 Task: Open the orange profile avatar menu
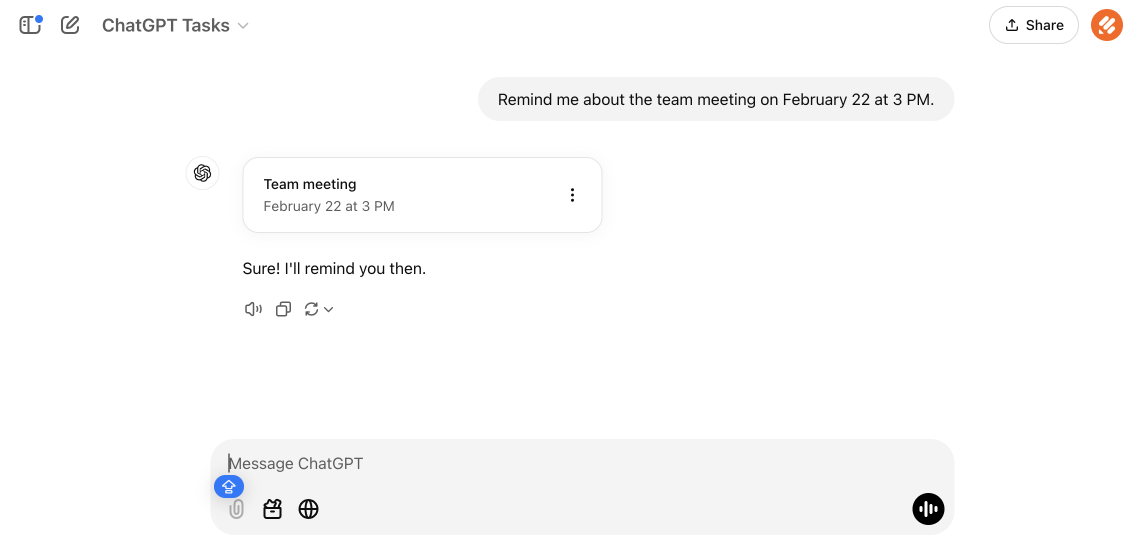(1106, 25)
